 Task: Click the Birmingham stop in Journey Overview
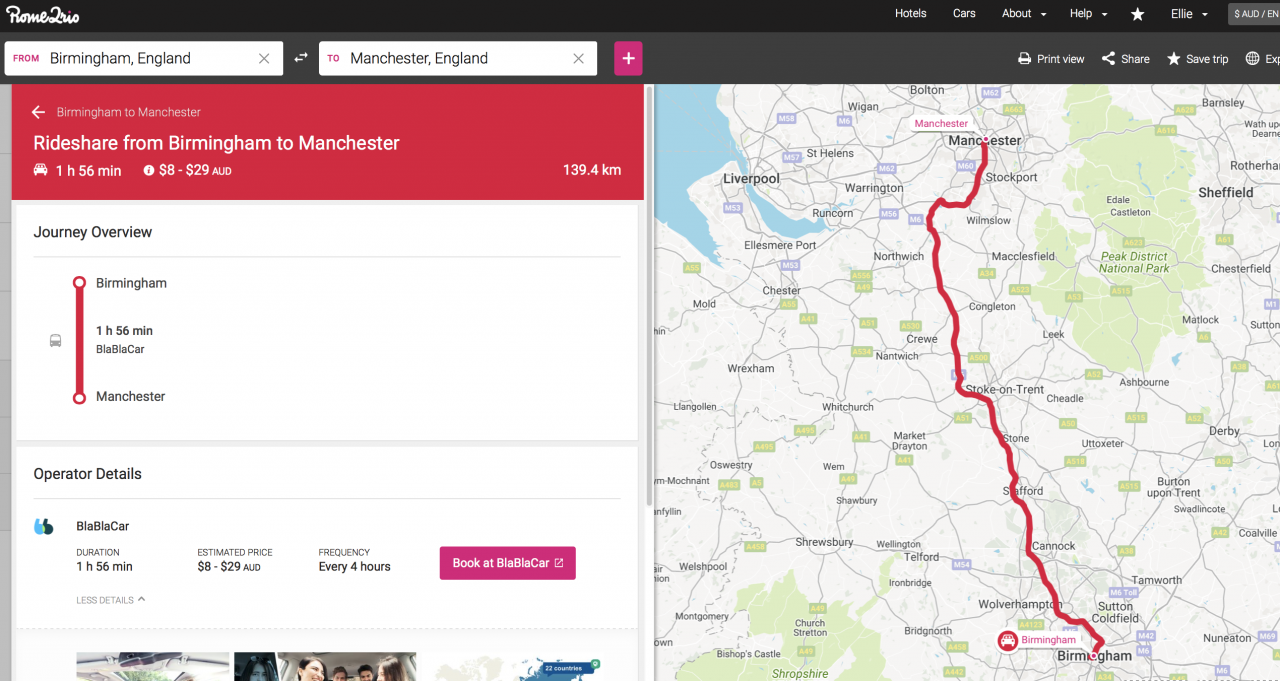pyautogui.click(x=131, y=283)
